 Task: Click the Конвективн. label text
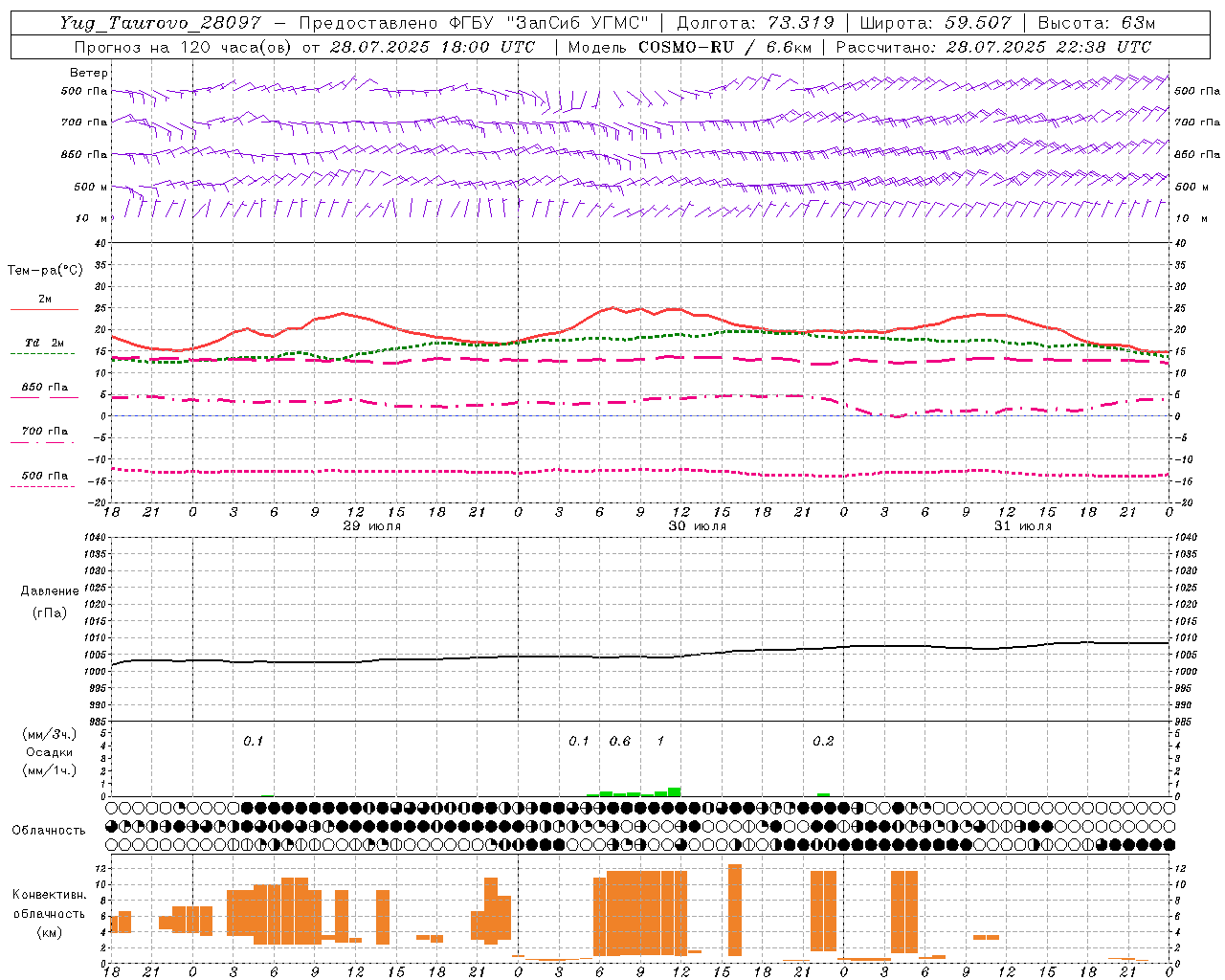49,895
